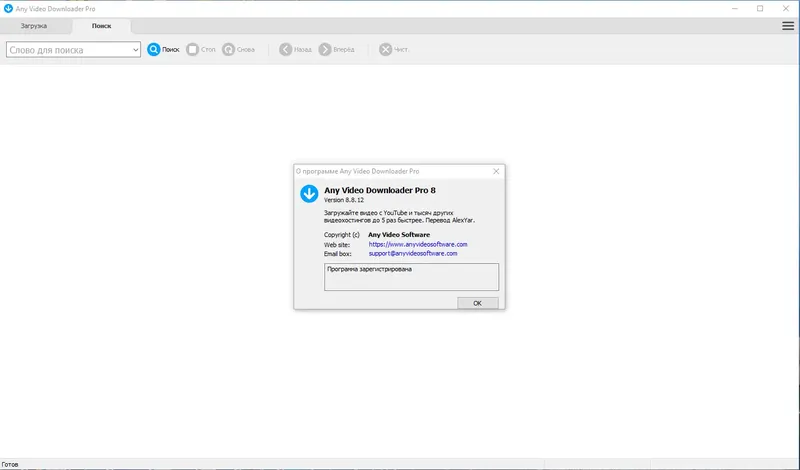
Task: Maximize the main application window
Action: click(760, 9)
